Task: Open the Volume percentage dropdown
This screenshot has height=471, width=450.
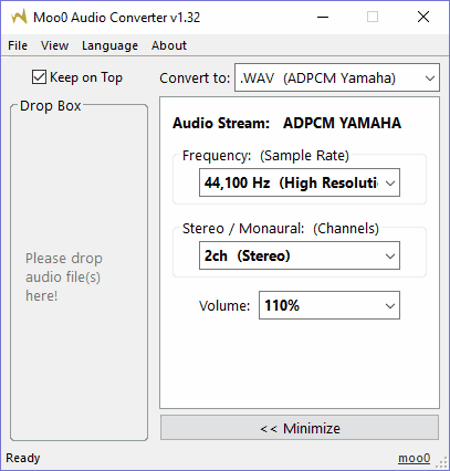Action: click(x=329, y=305)
